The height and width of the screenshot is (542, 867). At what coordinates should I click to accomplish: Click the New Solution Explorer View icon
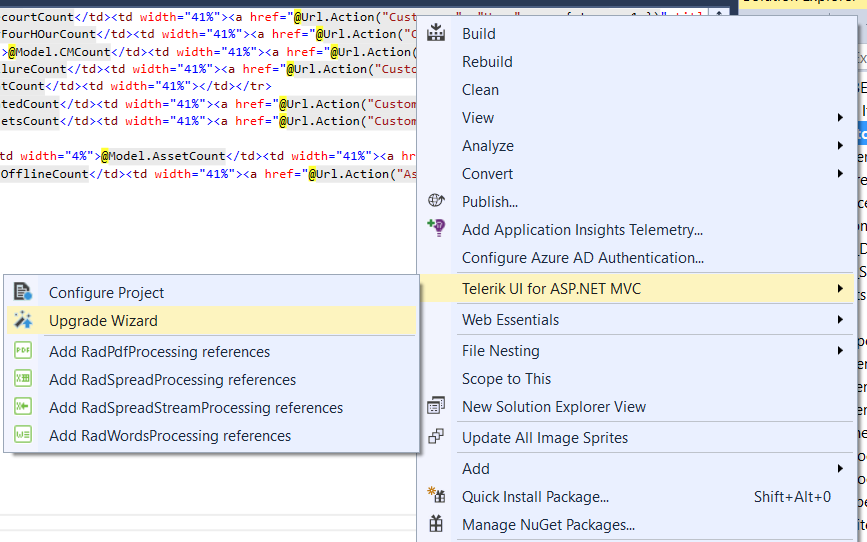(436, 406)
